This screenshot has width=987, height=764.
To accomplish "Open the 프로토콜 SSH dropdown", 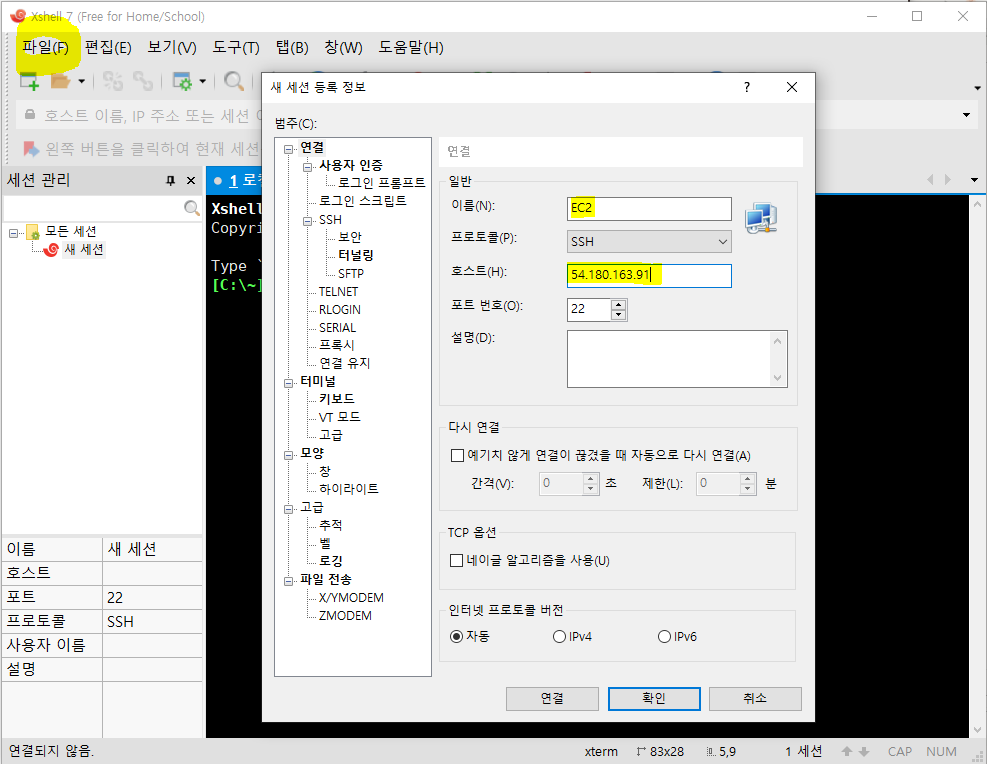I will pyautogui.click(x=649, y=242).
